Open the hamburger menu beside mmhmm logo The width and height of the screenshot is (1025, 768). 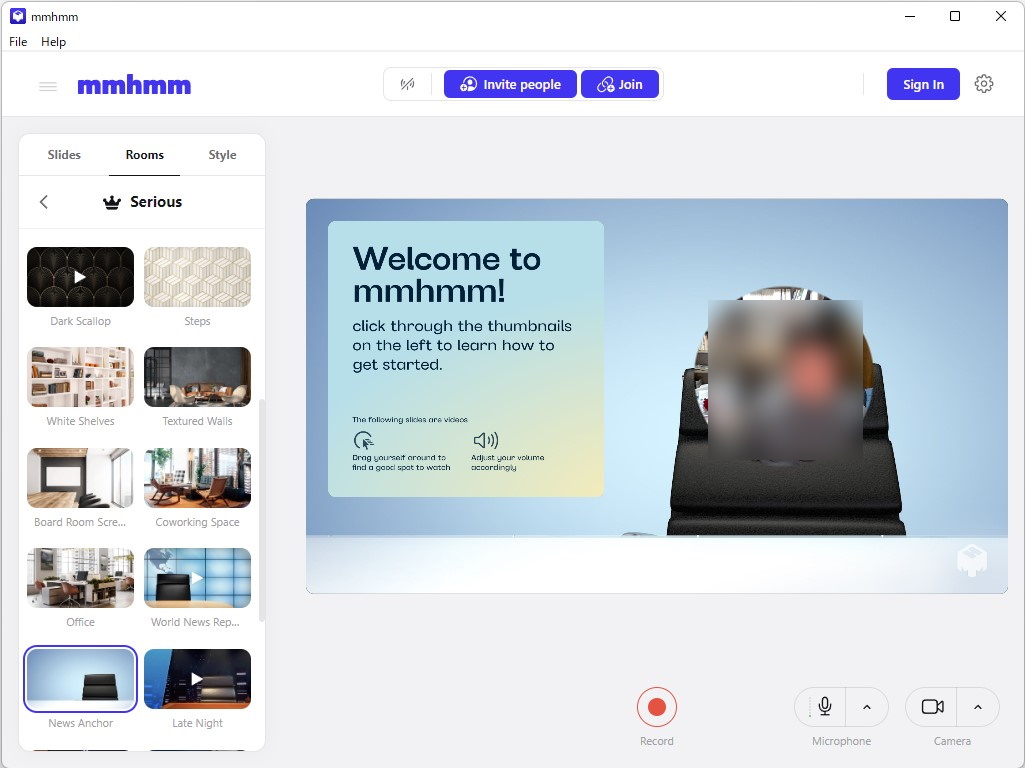click(x=48, y=86)
